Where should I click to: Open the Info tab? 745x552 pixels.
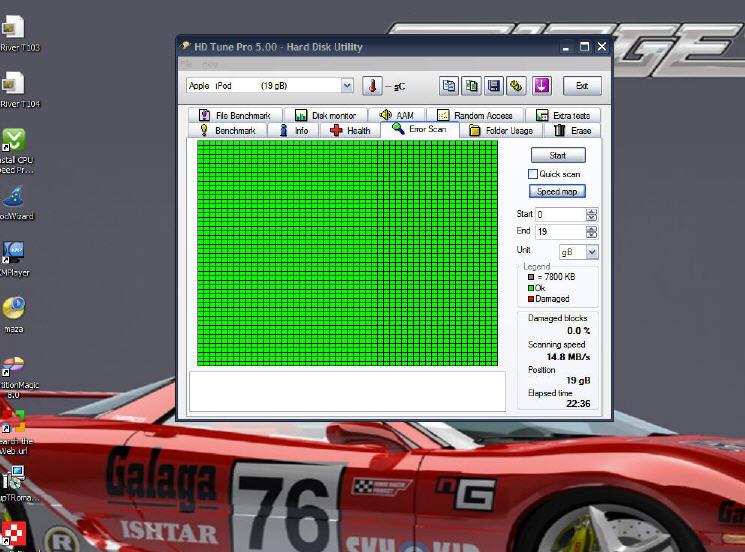(x=294, y=131)
